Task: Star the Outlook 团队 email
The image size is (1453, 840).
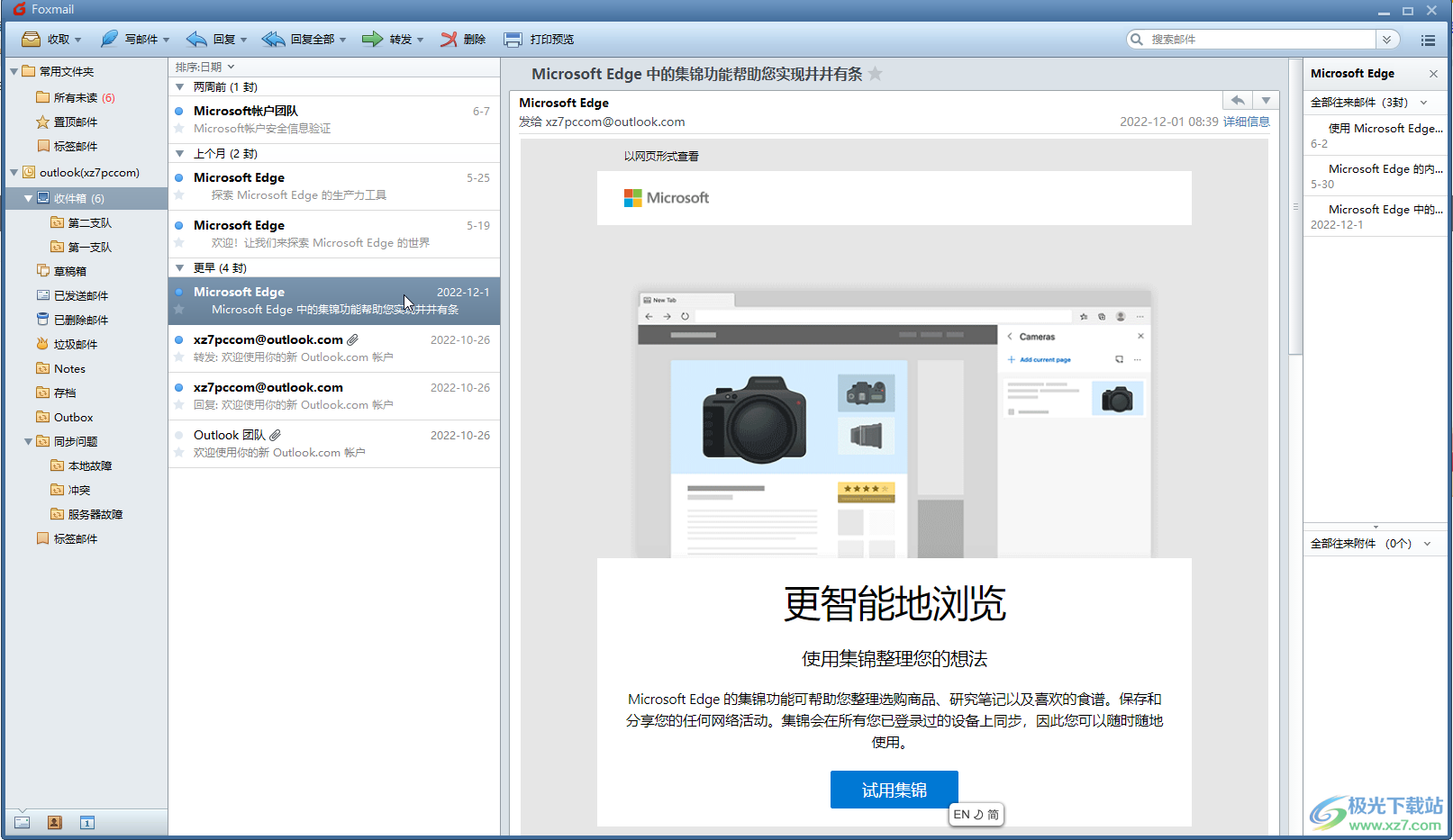Action: point(179,453)
